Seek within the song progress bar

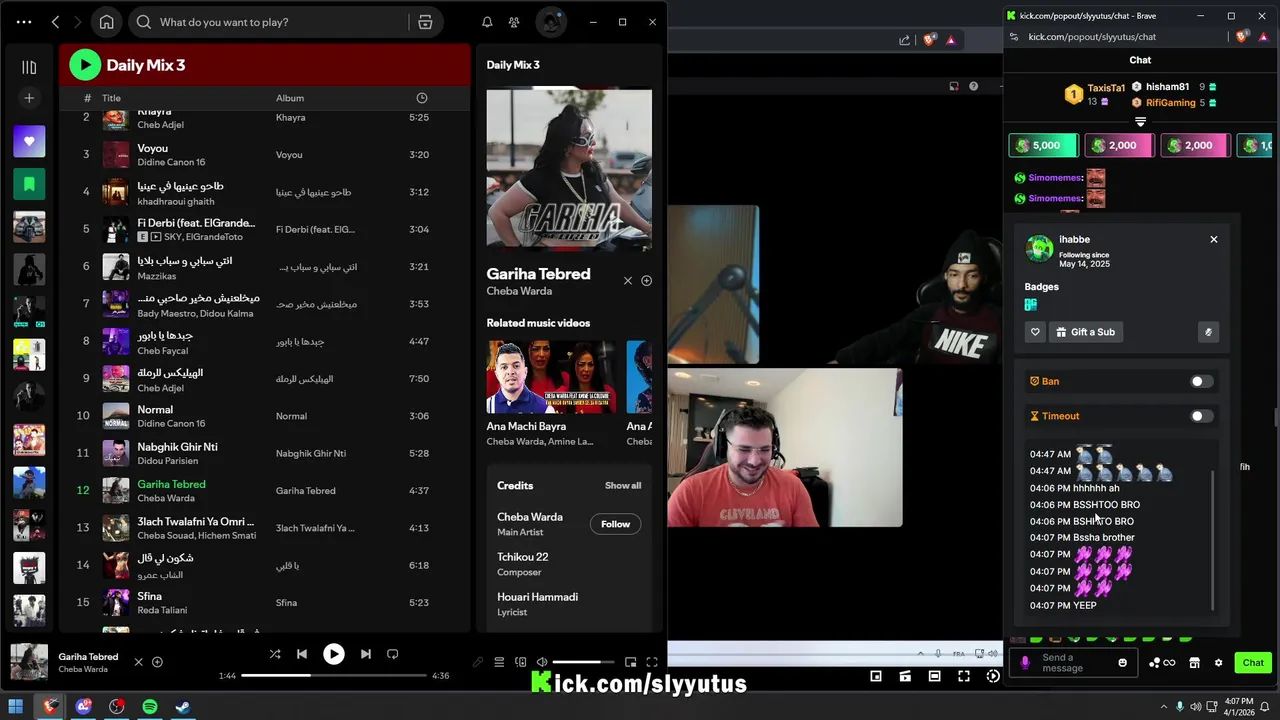[333, 676]
